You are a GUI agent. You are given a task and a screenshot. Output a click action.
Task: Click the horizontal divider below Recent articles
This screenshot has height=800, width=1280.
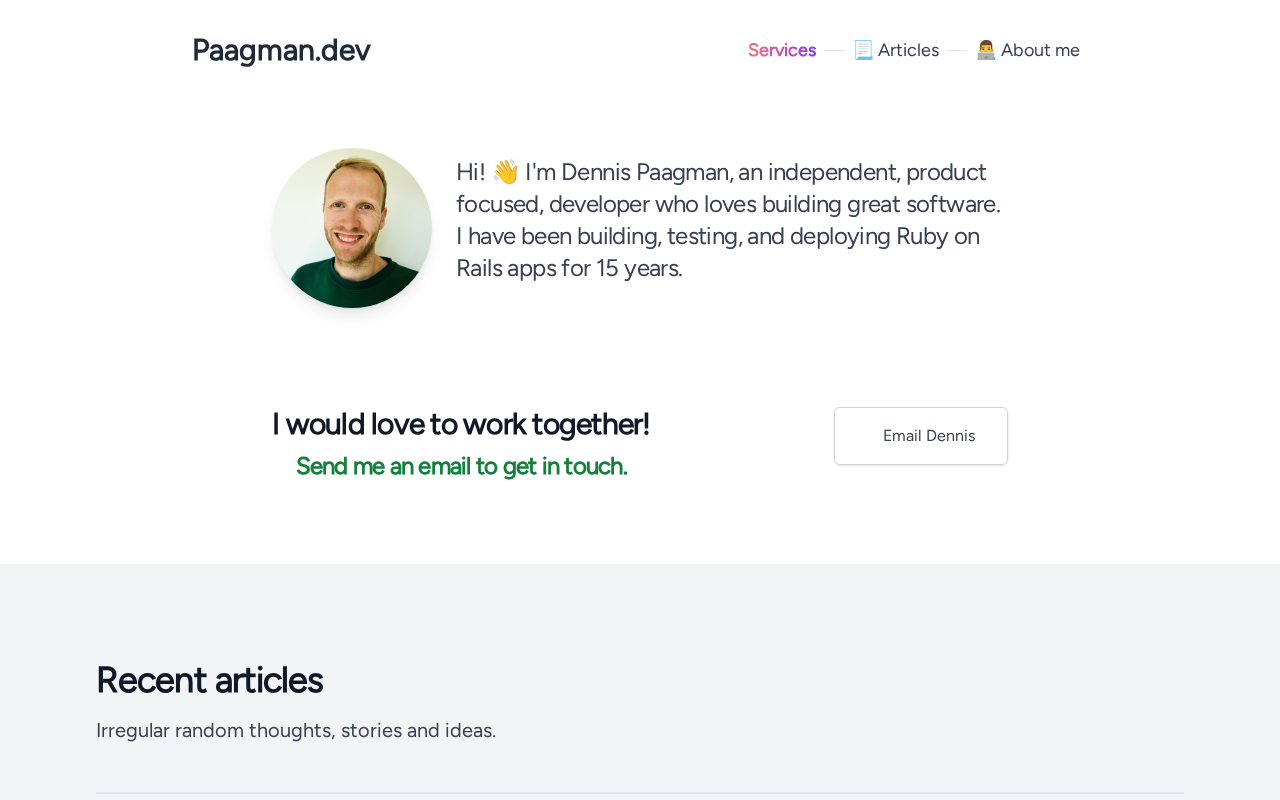tap(640, 793)
